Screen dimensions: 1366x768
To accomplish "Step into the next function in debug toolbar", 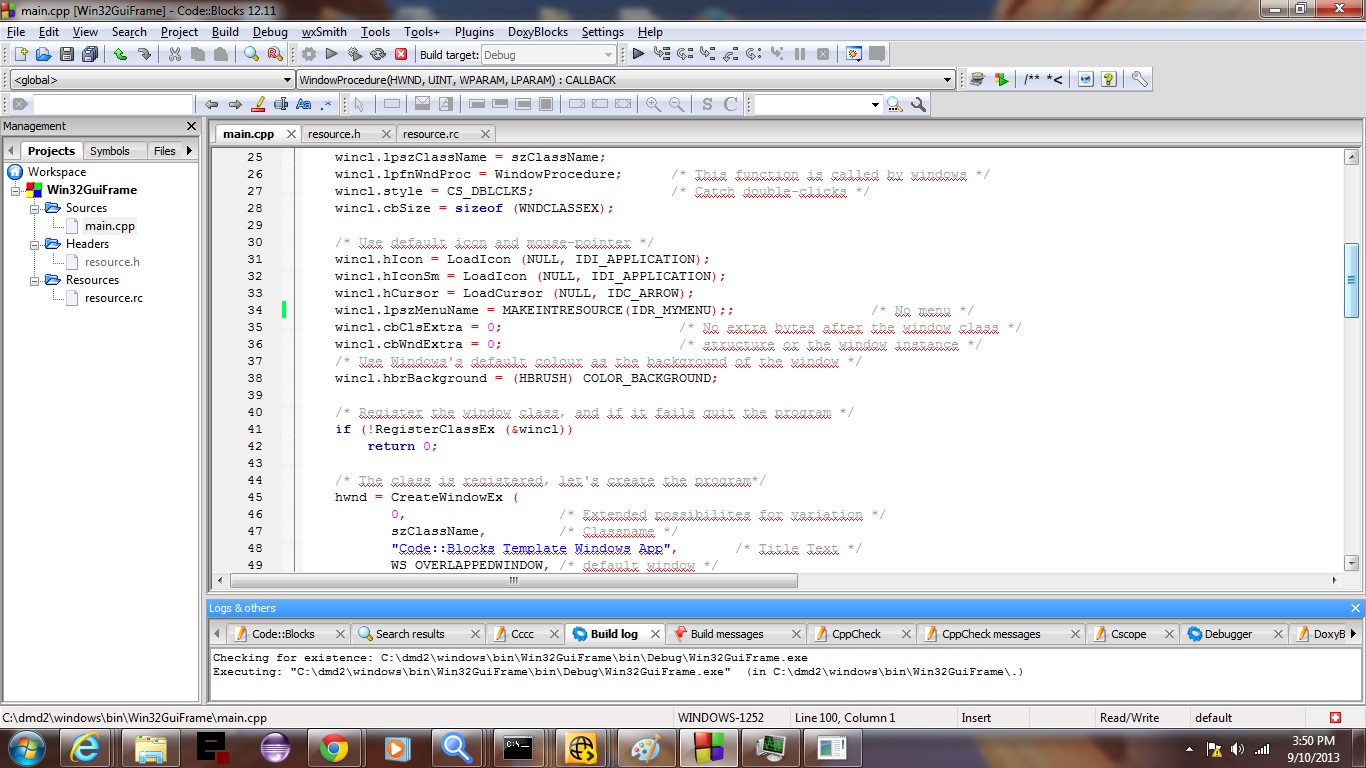I will coord(709,53).
